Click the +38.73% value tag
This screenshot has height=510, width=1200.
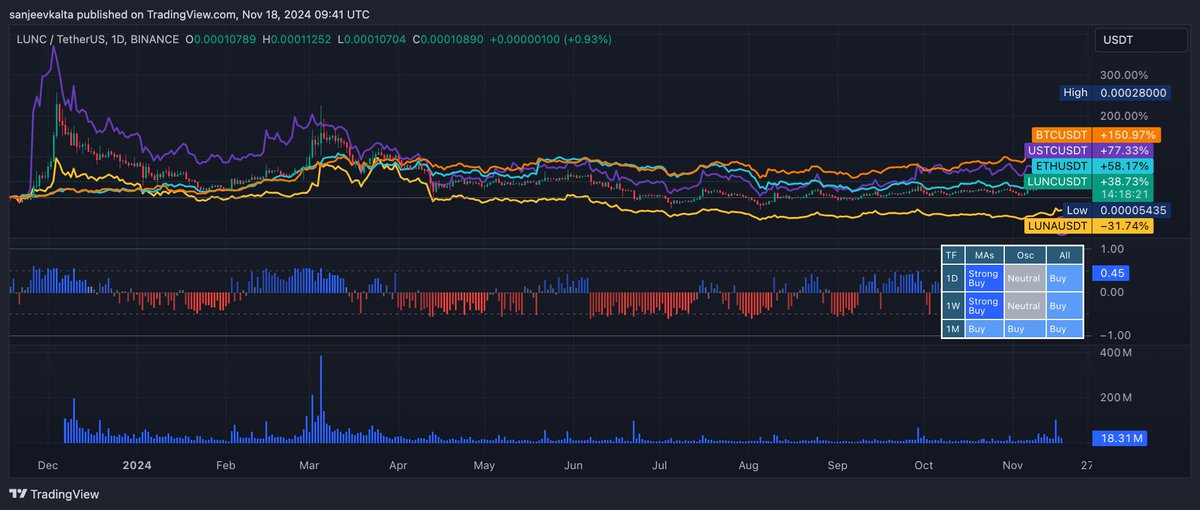(x=1122, y=181)
